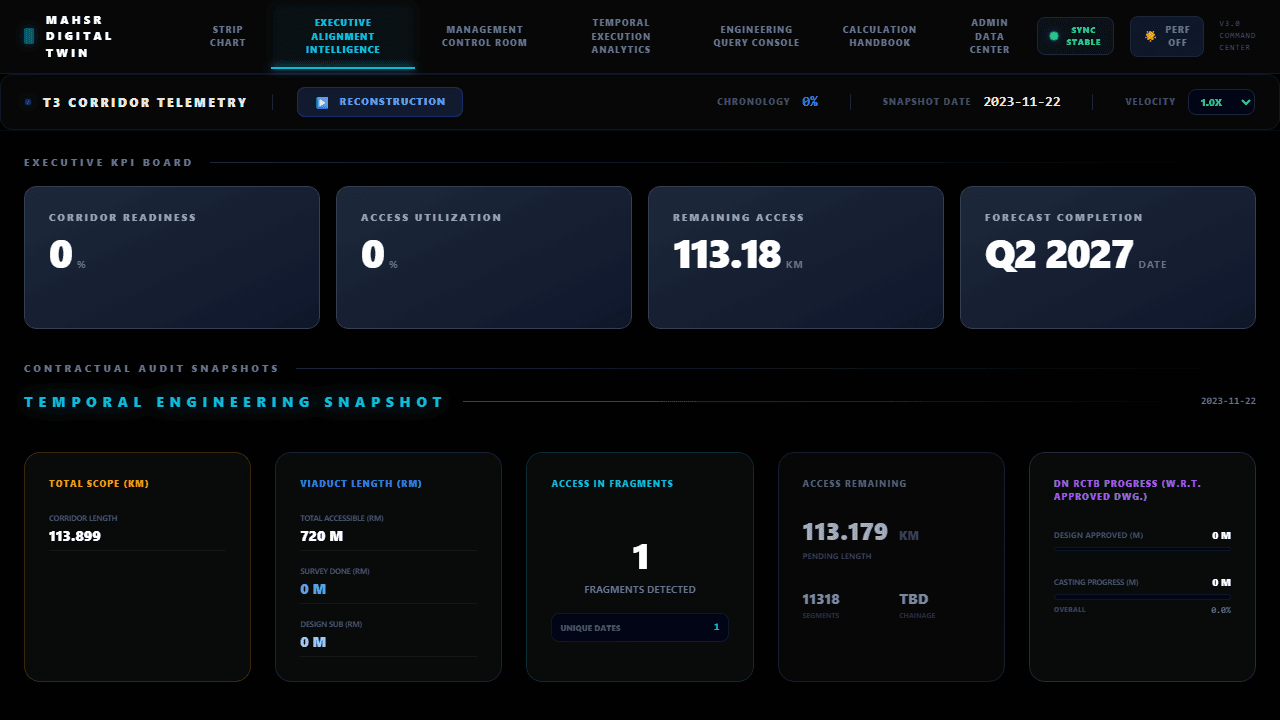Click the Executive KPI Board label

tap(108, 162)
